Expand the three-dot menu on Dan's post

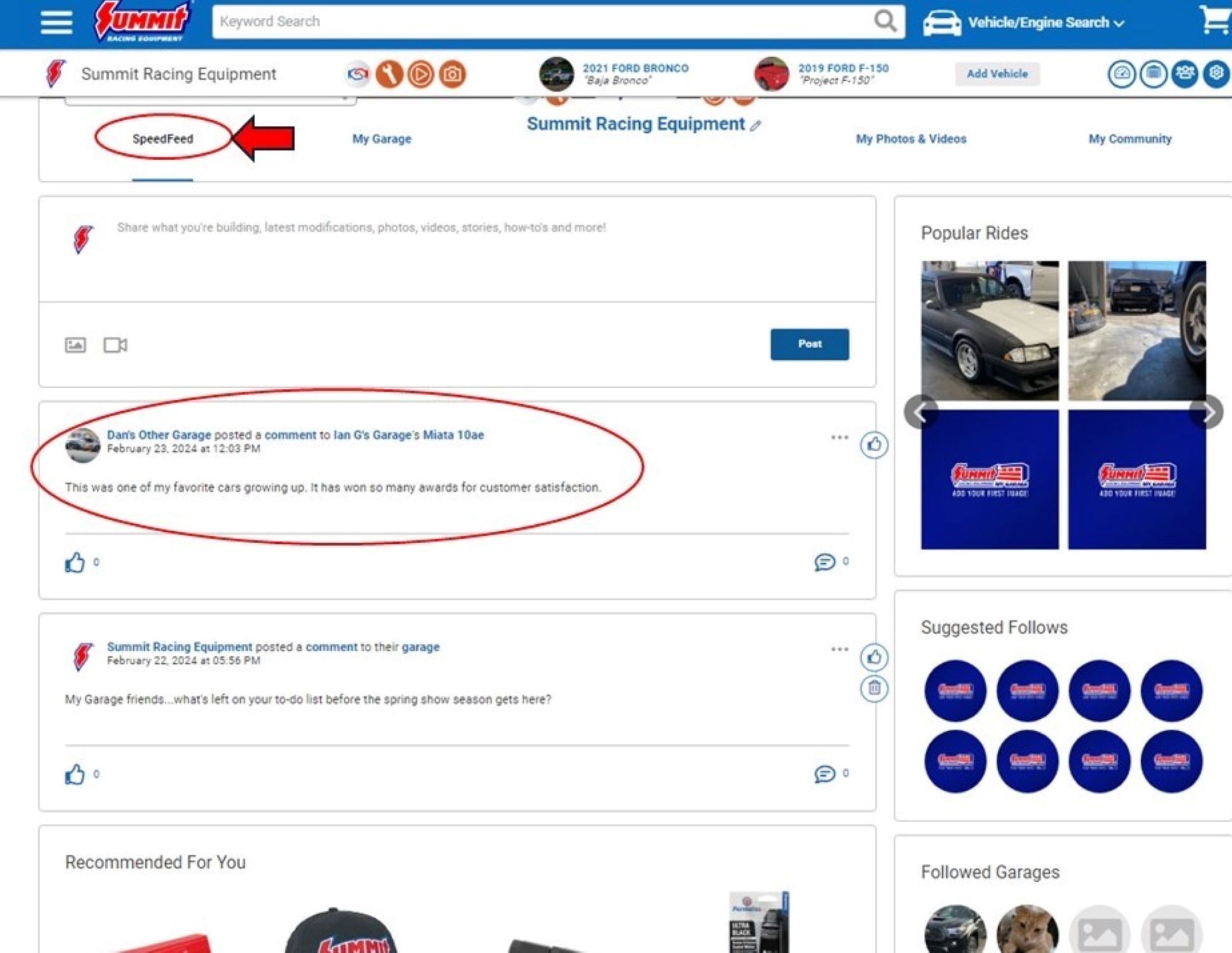click(839, 436)
